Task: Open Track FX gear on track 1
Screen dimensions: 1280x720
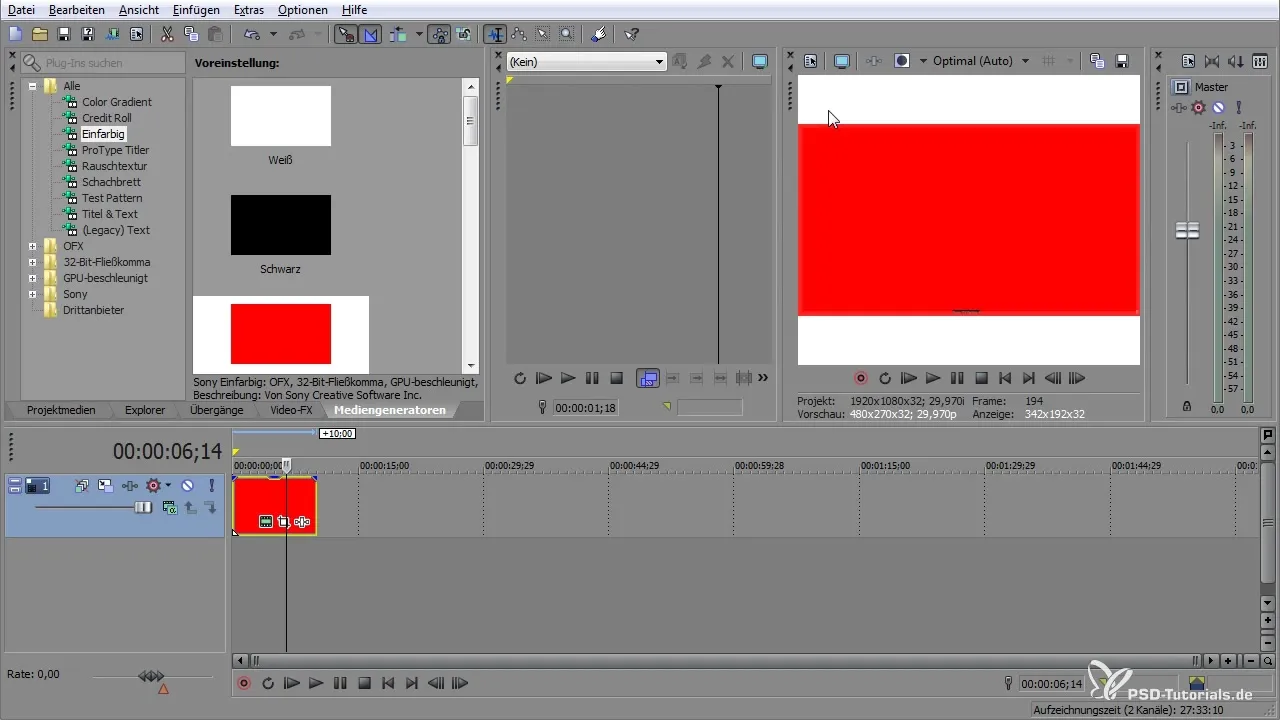Action: click(153, 486)
